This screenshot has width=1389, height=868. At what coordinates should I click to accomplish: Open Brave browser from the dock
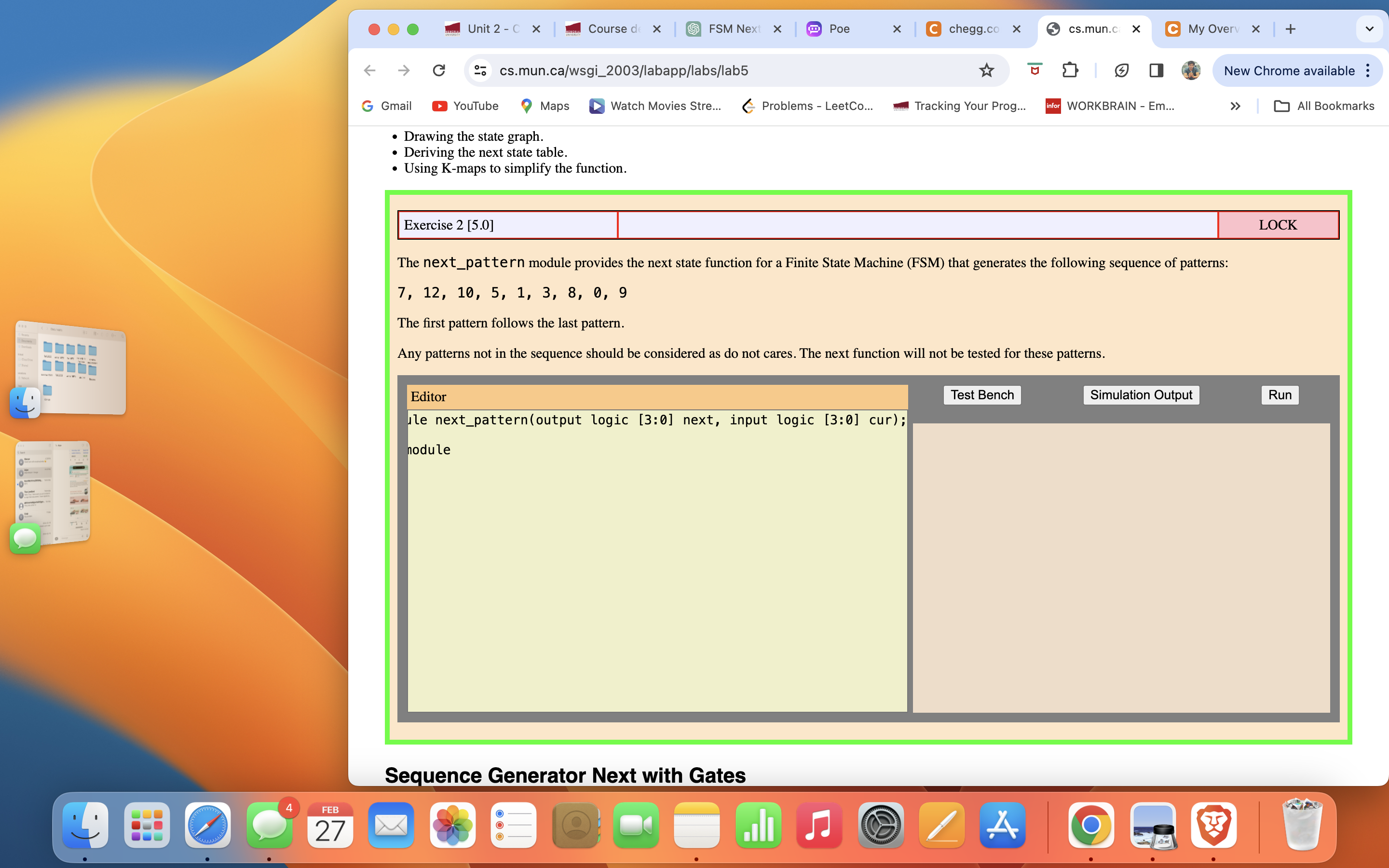click(x=1213, y=826)
